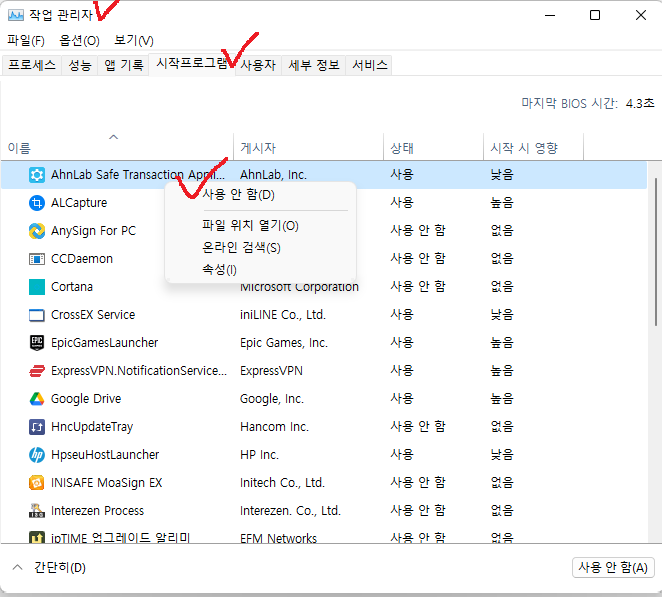Minimize the Task Manager window
This screenshot has height=597, width=662.
coord(550,16)
